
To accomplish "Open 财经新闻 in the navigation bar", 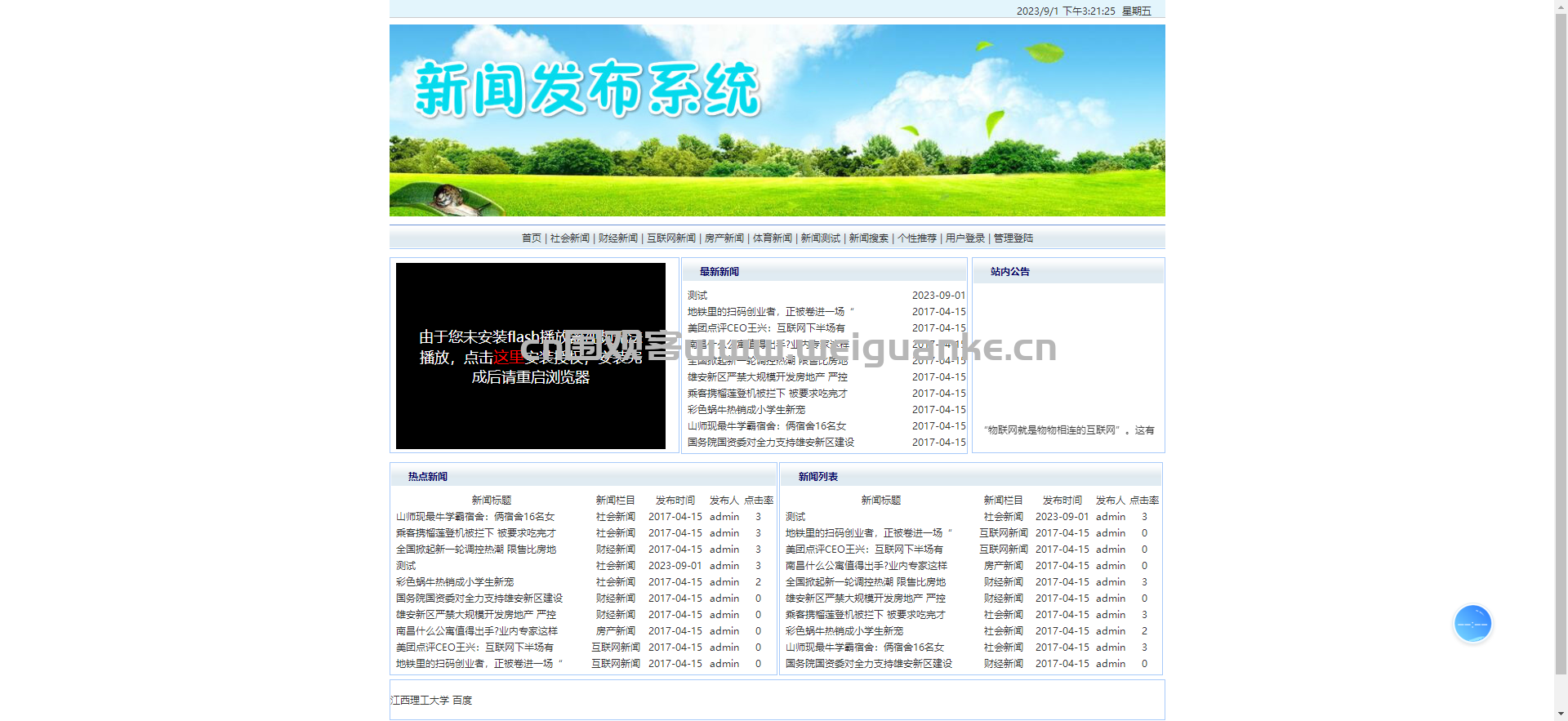I will [x=618, y=238].
